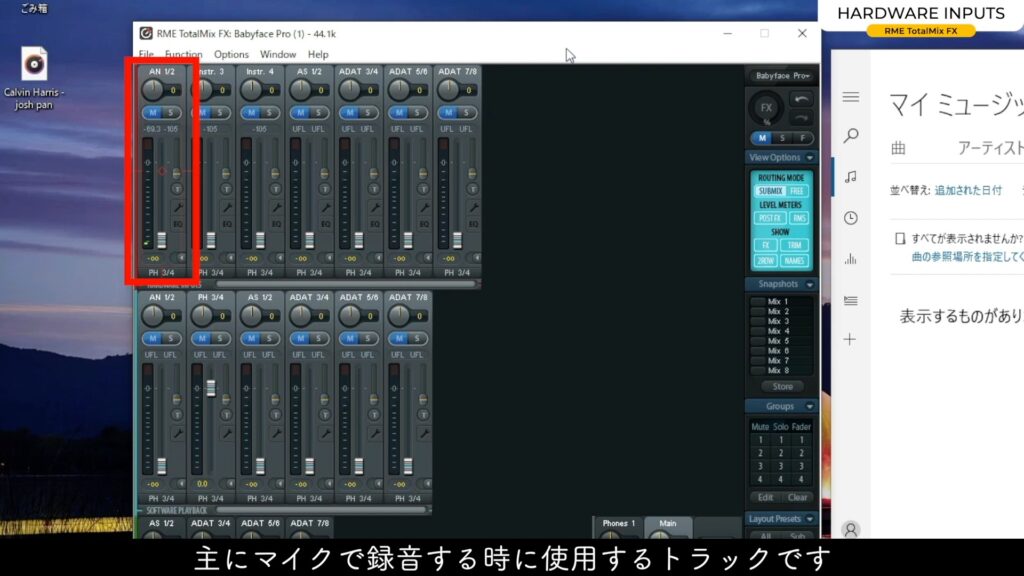This screenshot has width=1024, height=576.
Task: Open settings wrench on Instr. 3 channel
Action: [227, 208]
